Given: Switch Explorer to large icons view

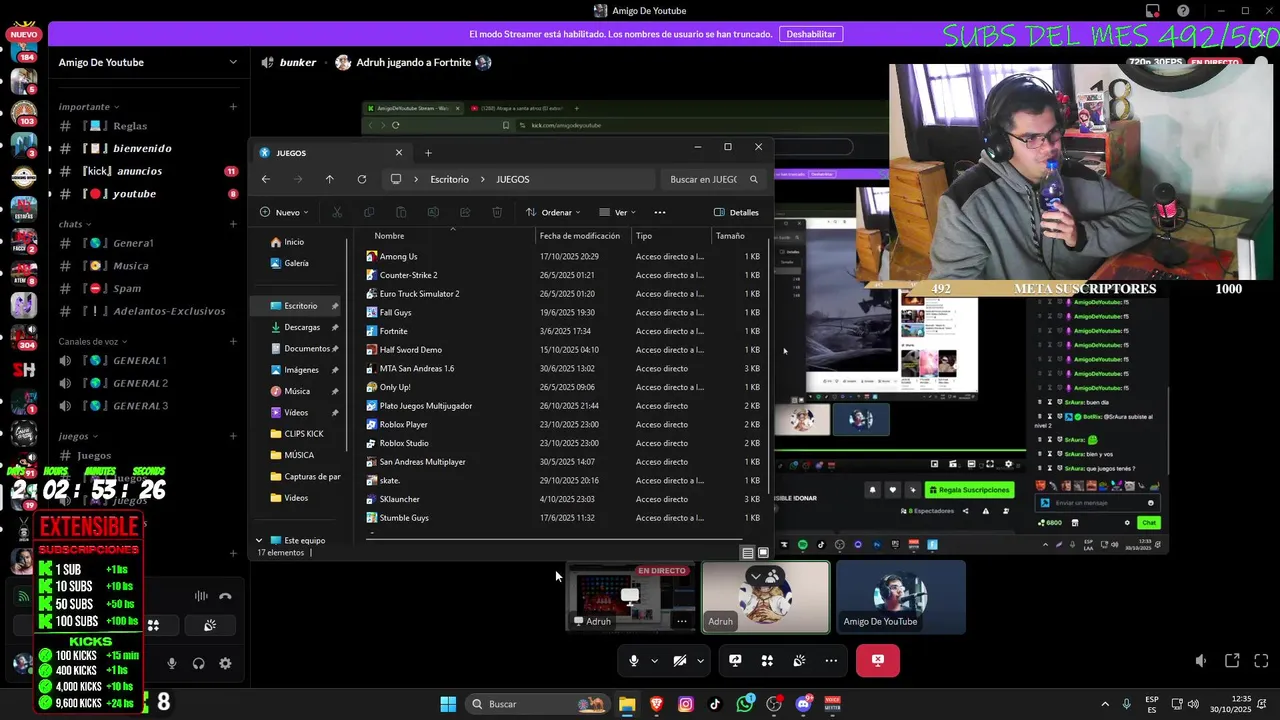Looking at the screenshot, I should coord(763,552).
